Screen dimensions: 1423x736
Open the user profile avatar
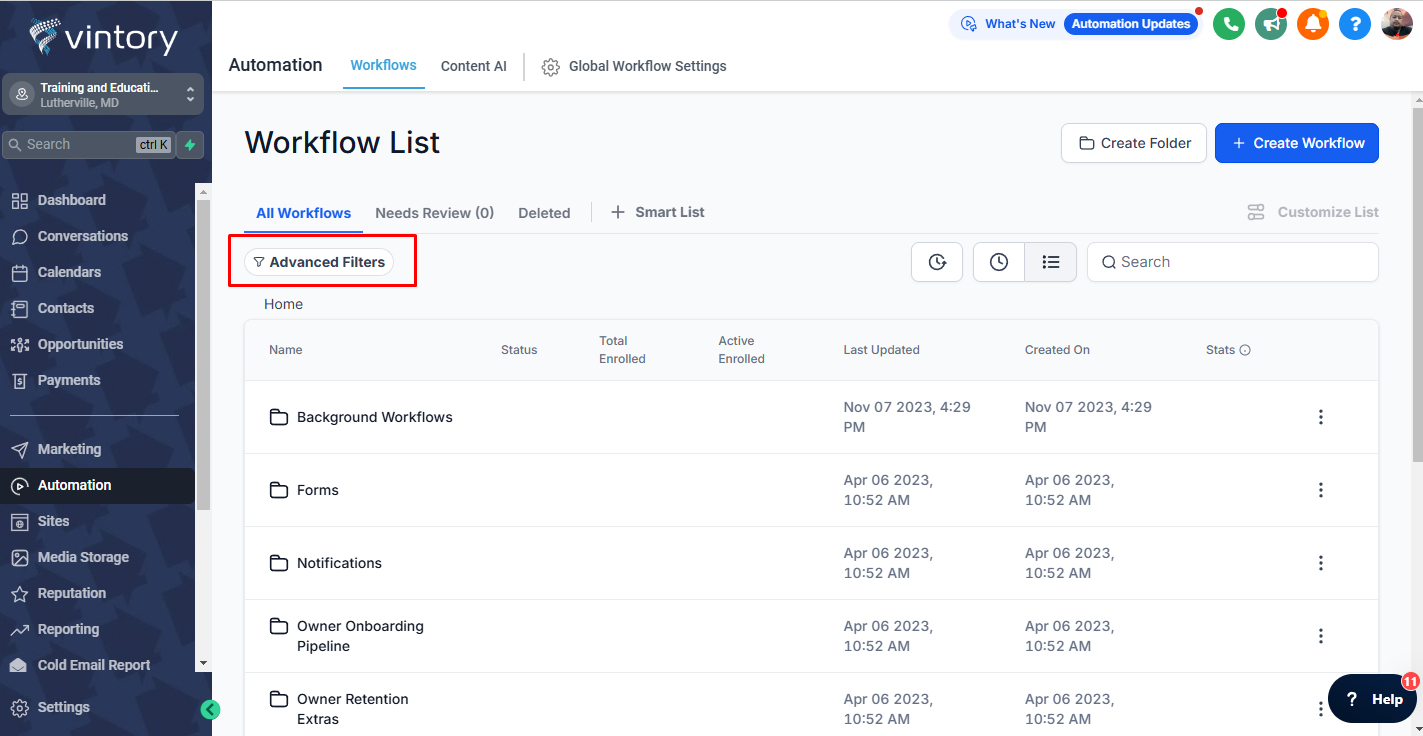(1397, 24)
